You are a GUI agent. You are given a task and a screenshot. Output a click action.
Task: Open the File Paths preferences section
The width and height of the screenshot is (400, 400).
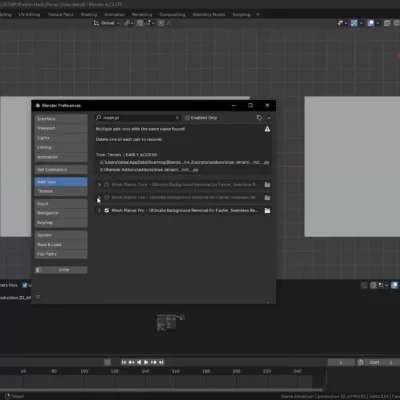click(x=61, y=254)
